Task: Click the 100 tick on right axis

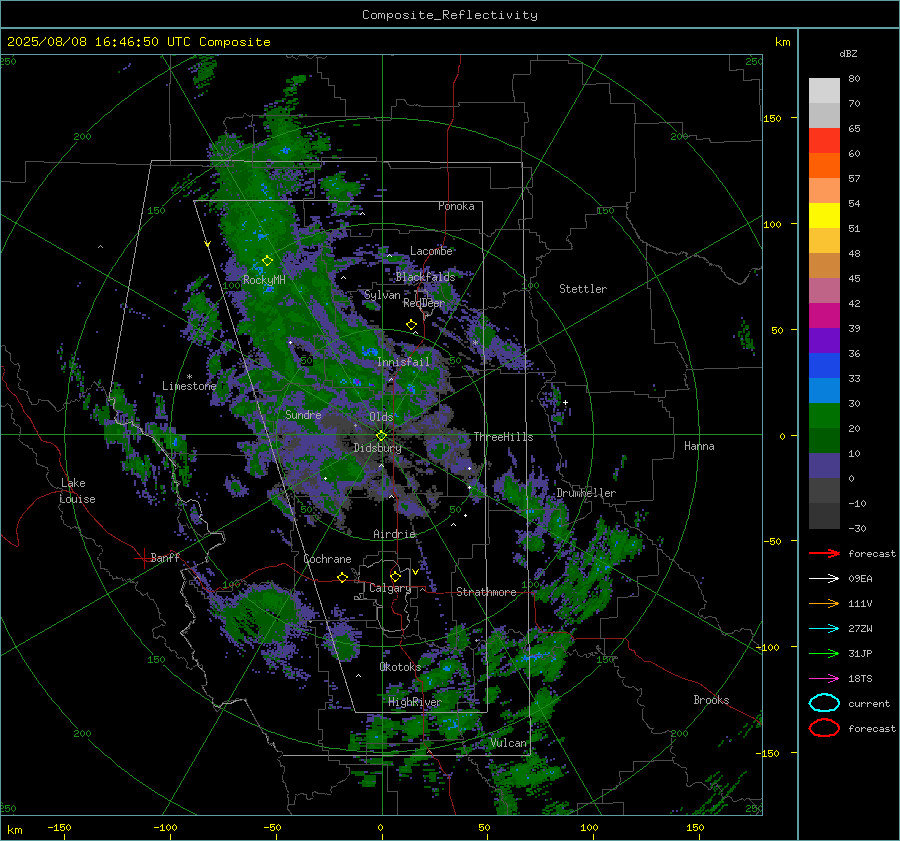Action: [772, 224]
